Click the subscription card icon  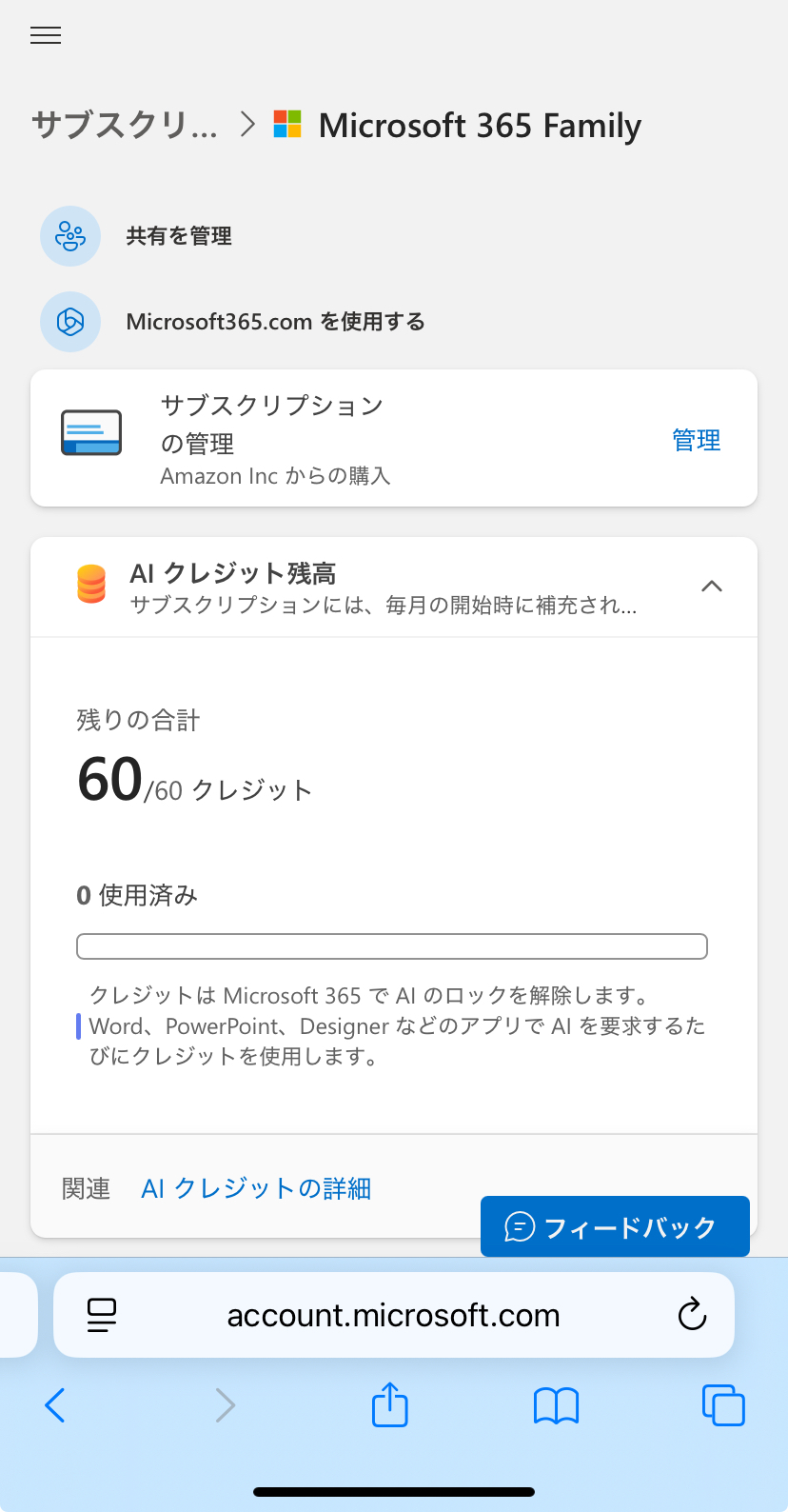(91, 433)
